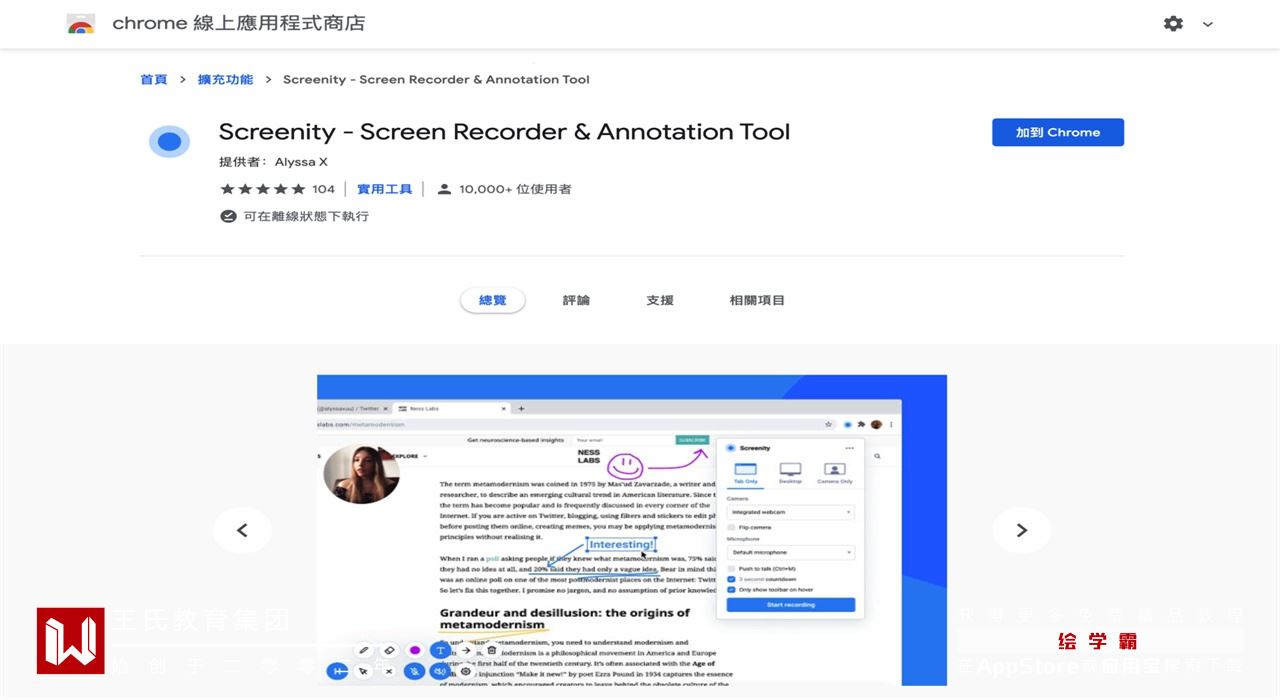Click the 加到 Chrome button
The height and width of the screenshot is (700, 1280).
click(1058, 132)
